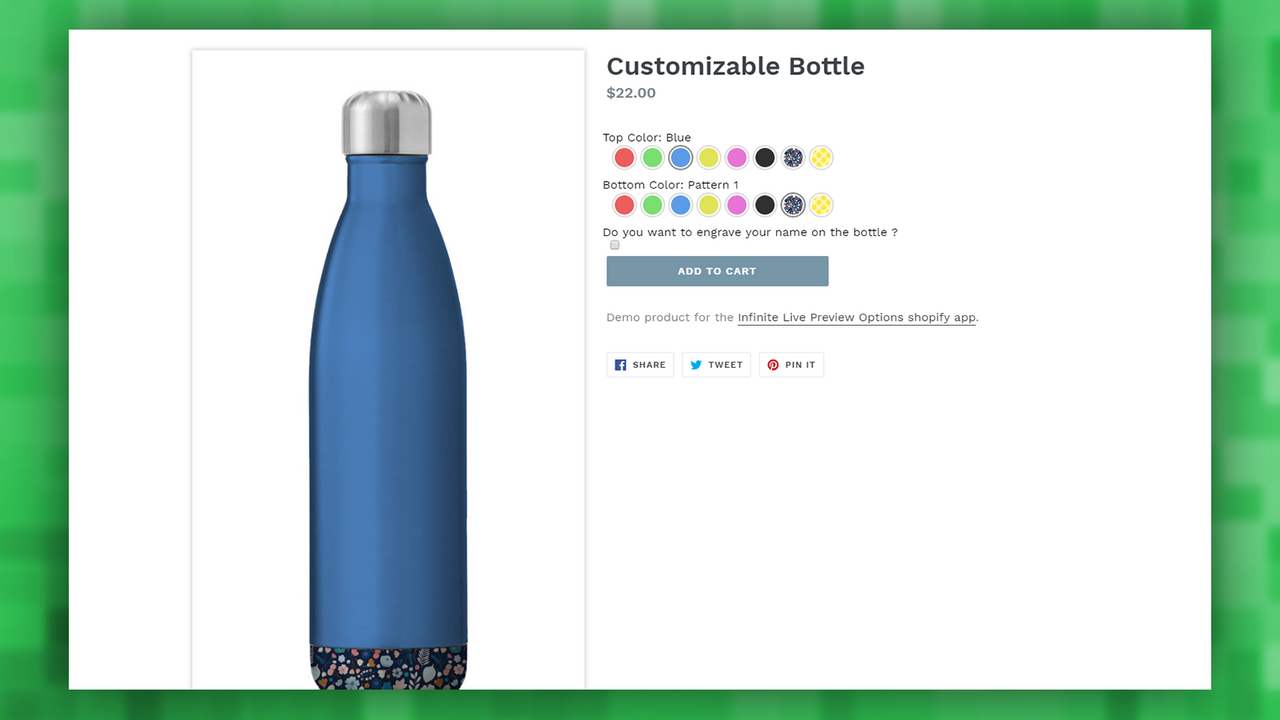Share the product on Facebook
Viewport: 1280px width, 720px height.
640,364
